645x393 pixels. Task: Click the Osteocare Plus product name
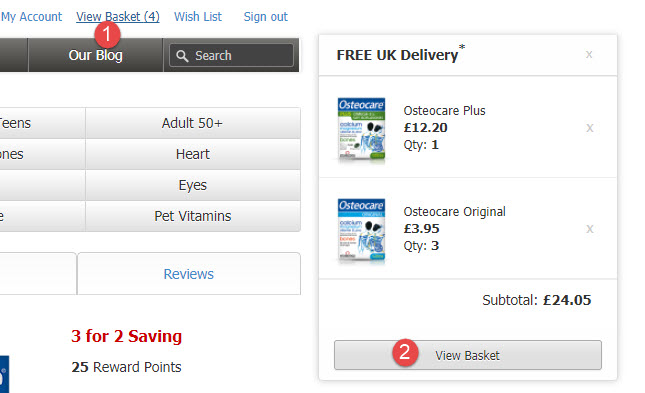[444, 111]
